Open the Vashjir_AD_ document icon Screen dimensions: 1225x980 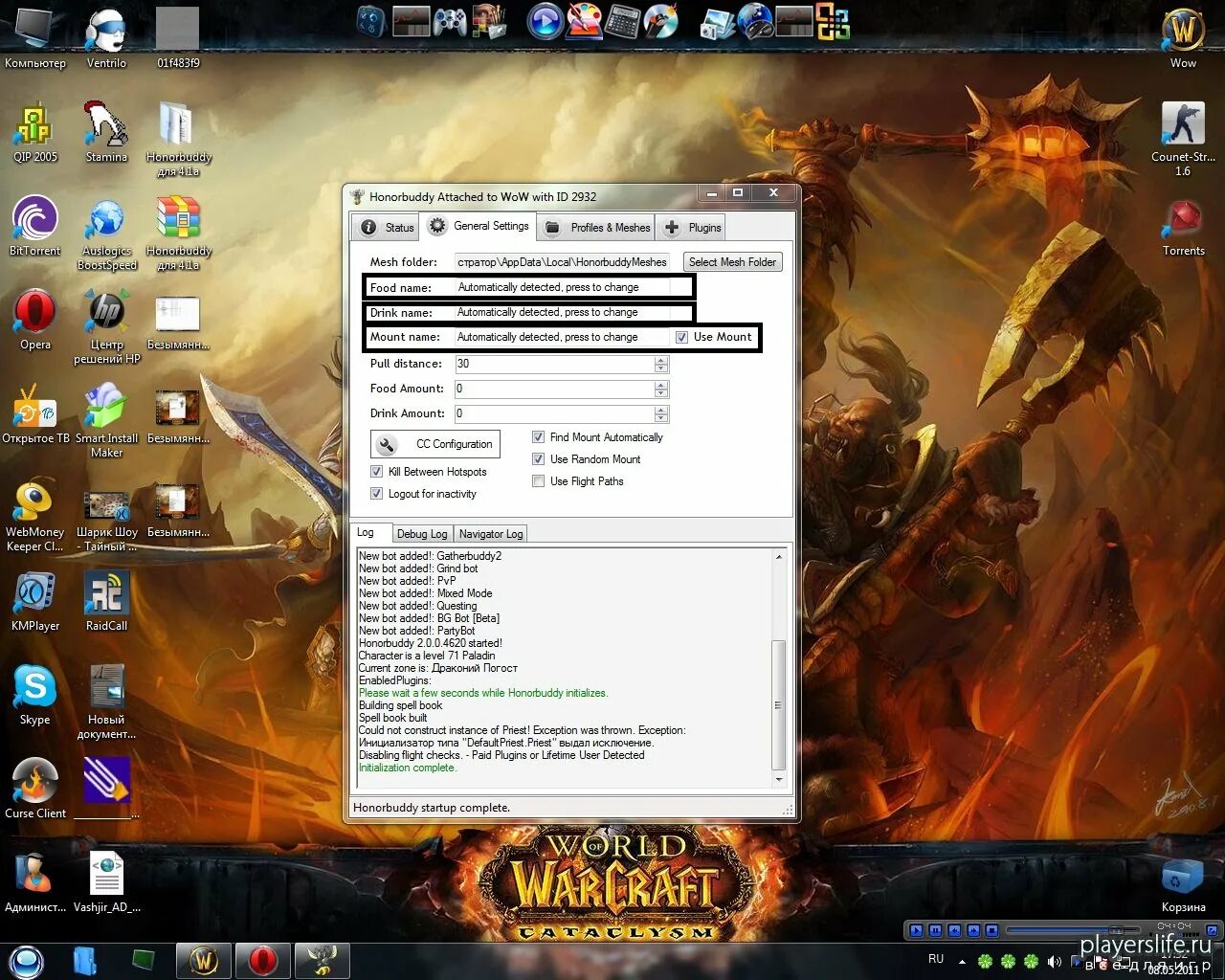click(x=106, y=882)
